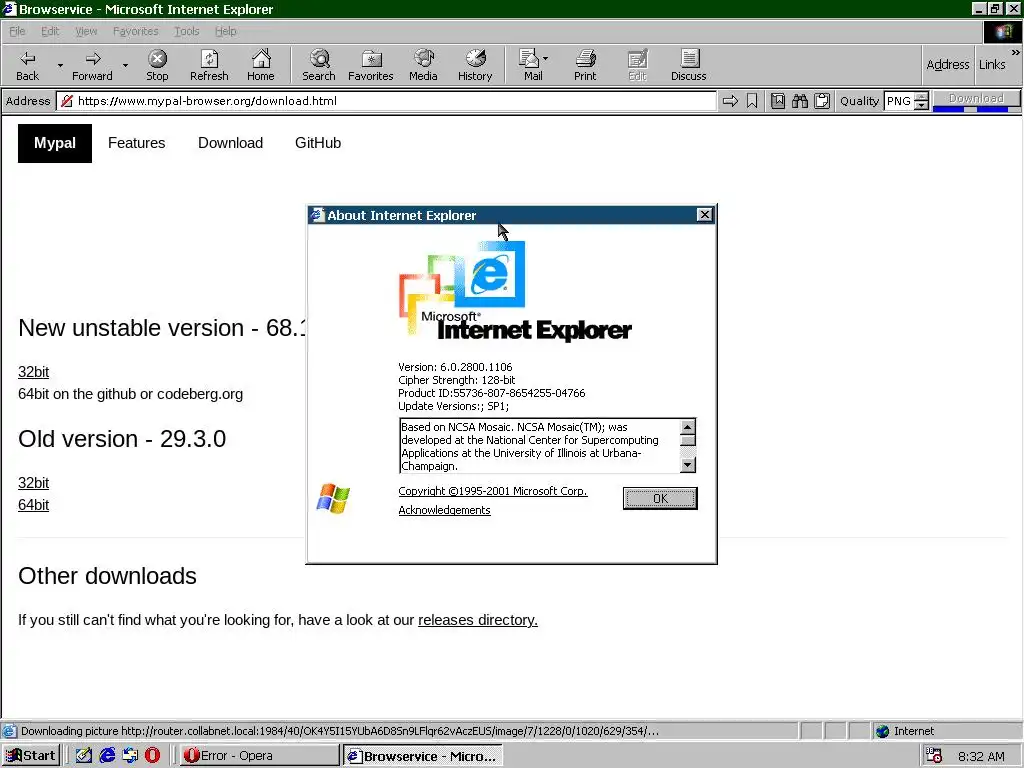Stop page loading with the Stop button
The image size is (1024, 768).
click(157, 65)
